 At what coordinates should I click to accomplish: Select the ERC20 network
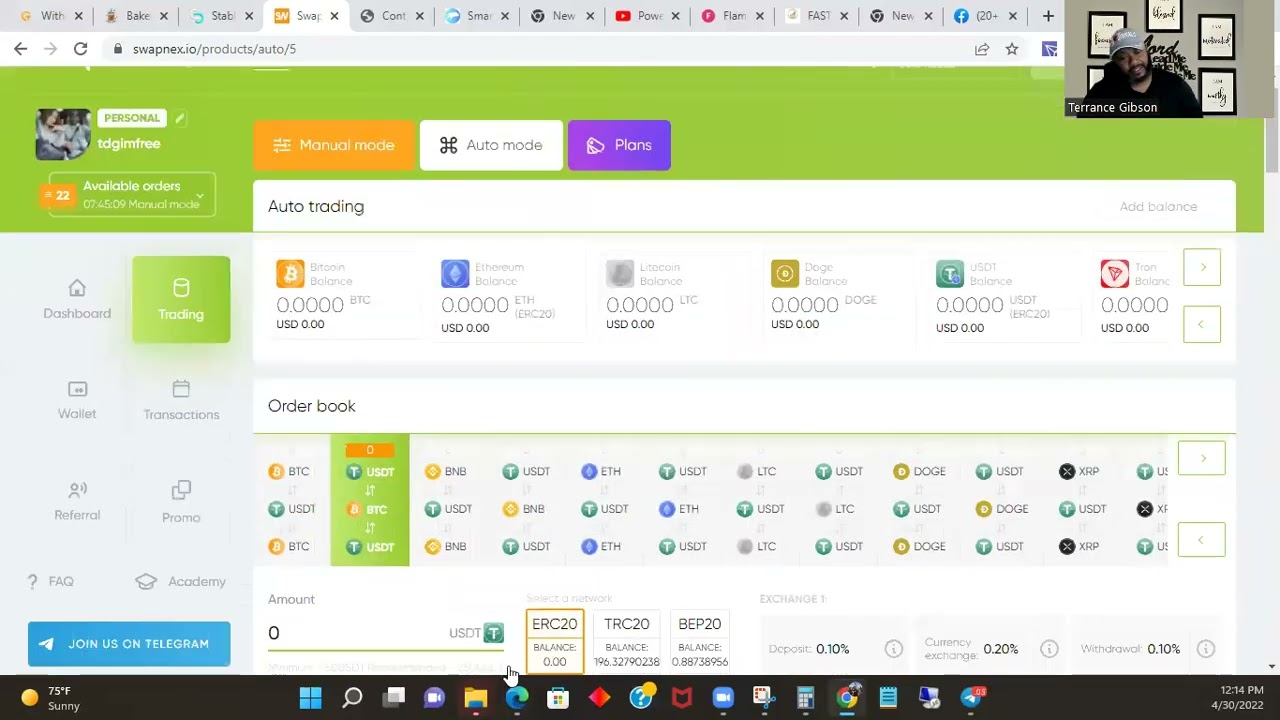pyautogui.click(x=555, y=641)
